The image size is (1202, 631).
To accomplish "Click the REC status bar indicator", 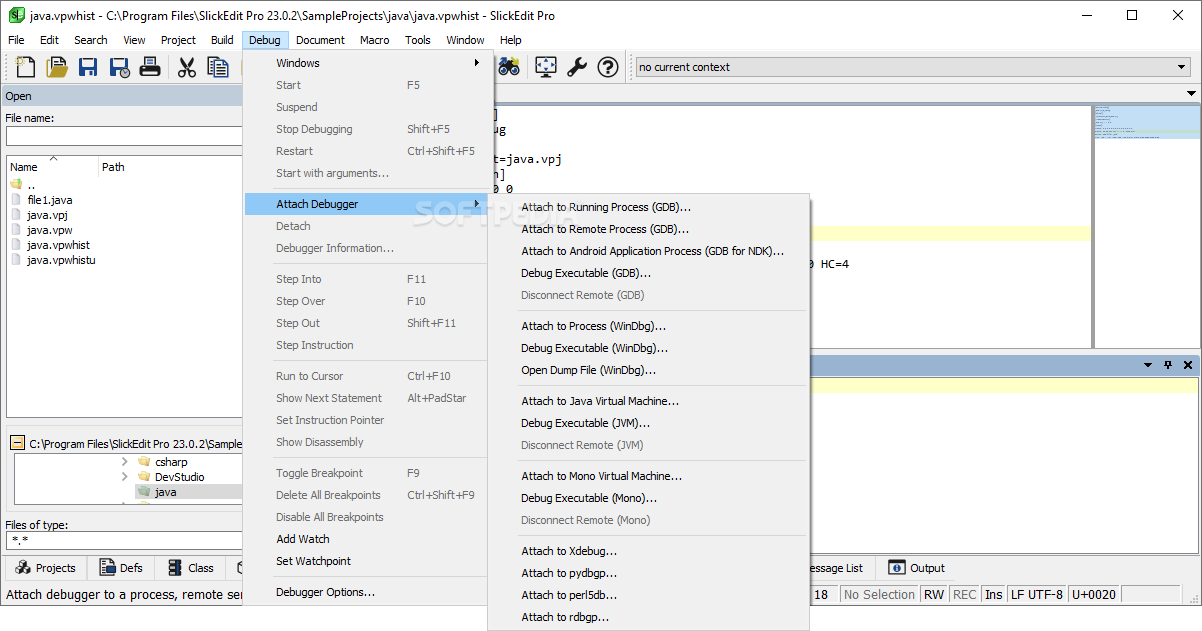I will (964, 594).
